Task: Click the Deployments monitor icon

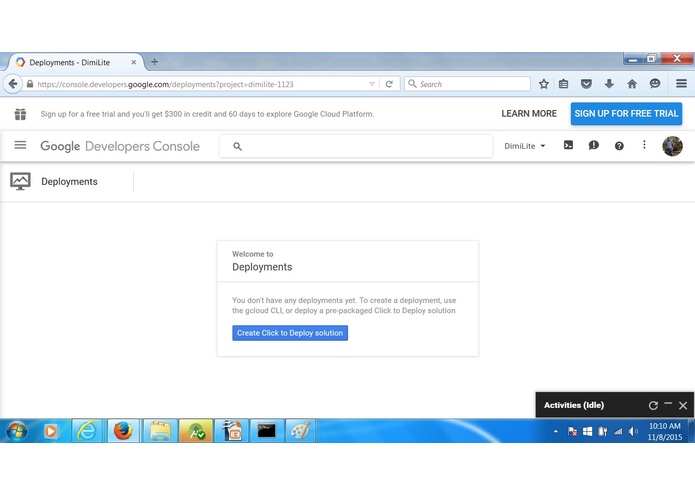Action: 20,181
